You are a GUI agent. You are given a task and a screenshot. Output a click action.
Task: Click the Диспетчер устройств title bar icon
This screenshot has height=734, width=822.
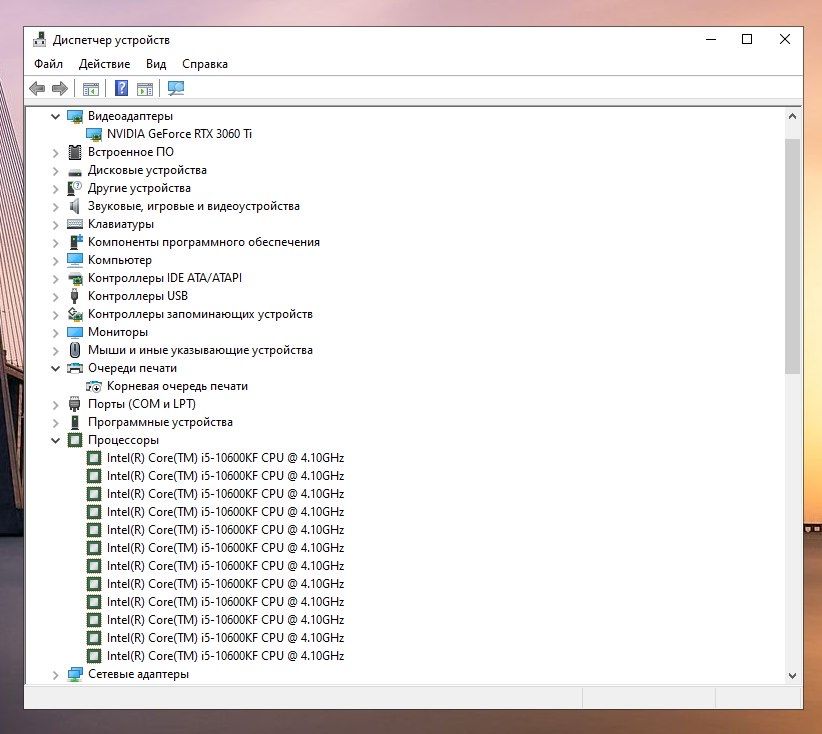click(39, 40)
